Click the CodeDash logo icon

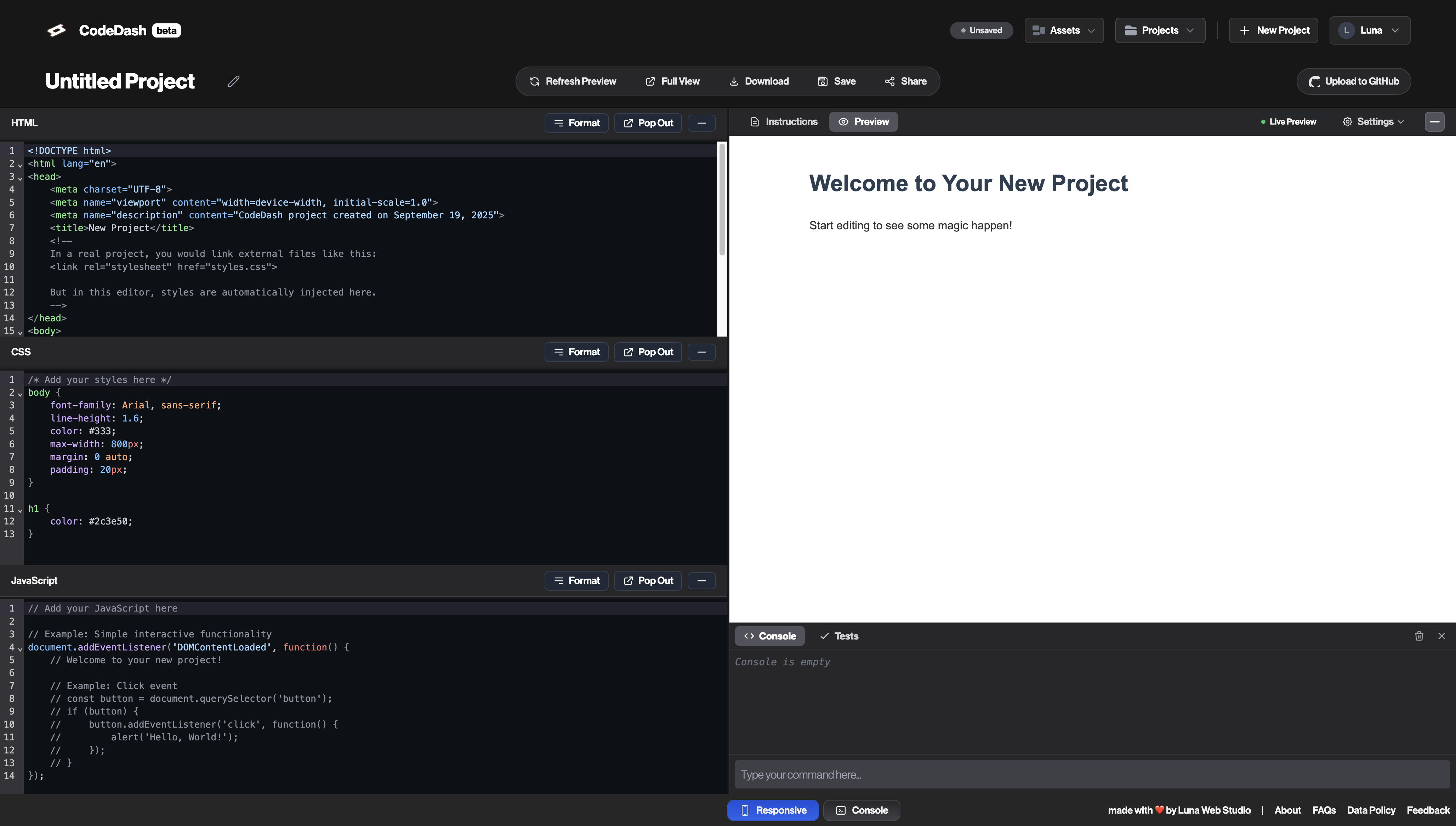[x=56, y=31]
